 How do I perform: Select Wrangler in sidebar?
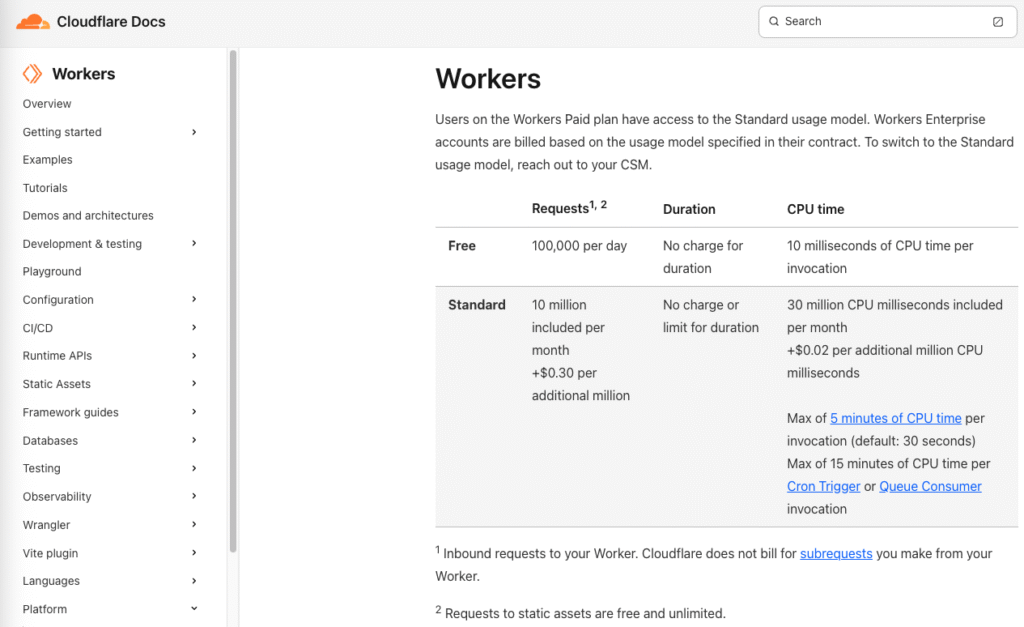click(x=46, y=525)
